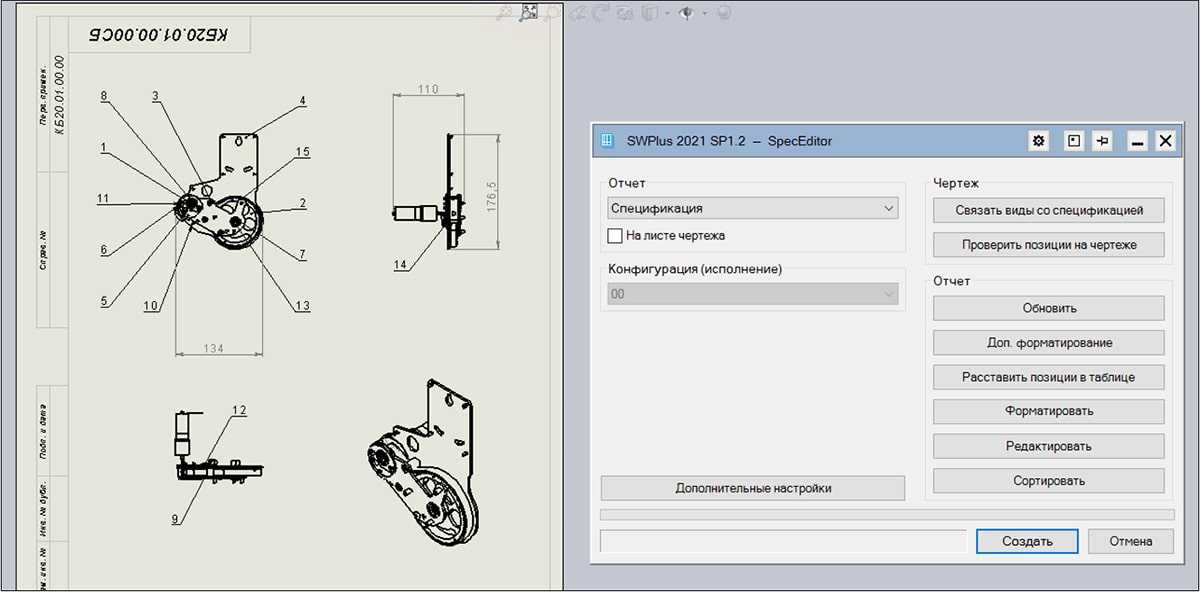
Task: Click the SWPlus app icon in title bar
Action: (607, 142)
